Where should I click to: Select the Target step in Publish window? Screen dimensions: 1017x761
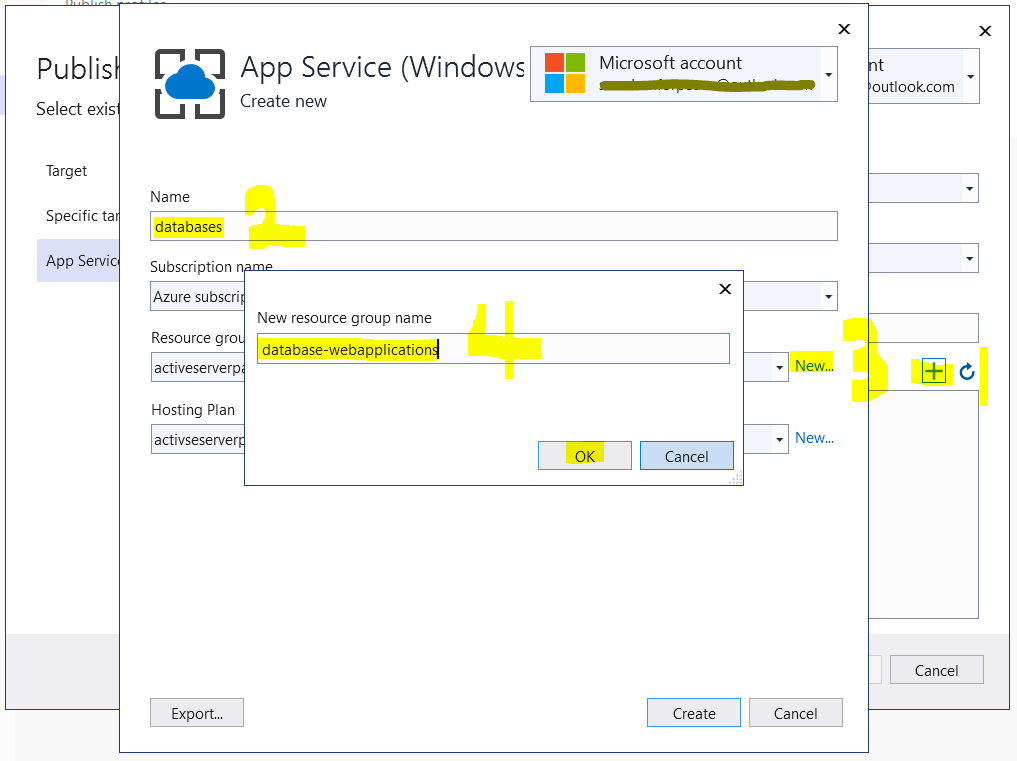pos(66,171)
